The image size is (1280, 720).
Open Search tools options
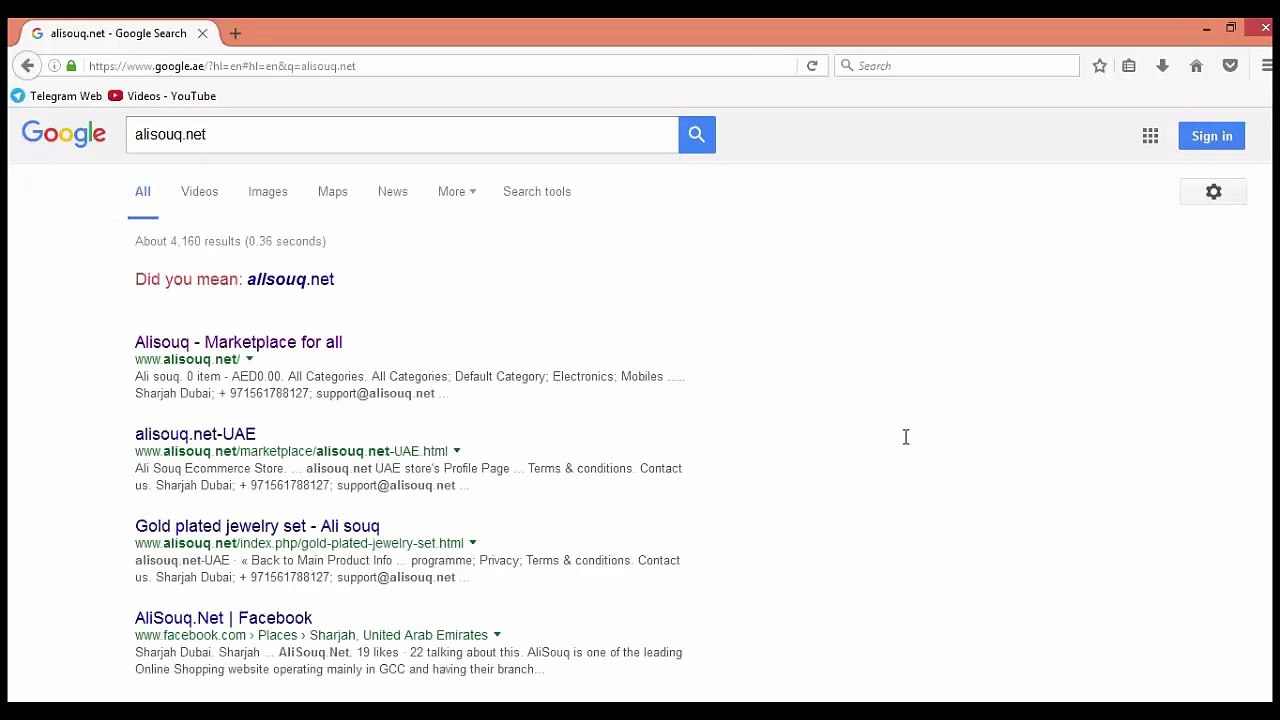pos(537,192)
